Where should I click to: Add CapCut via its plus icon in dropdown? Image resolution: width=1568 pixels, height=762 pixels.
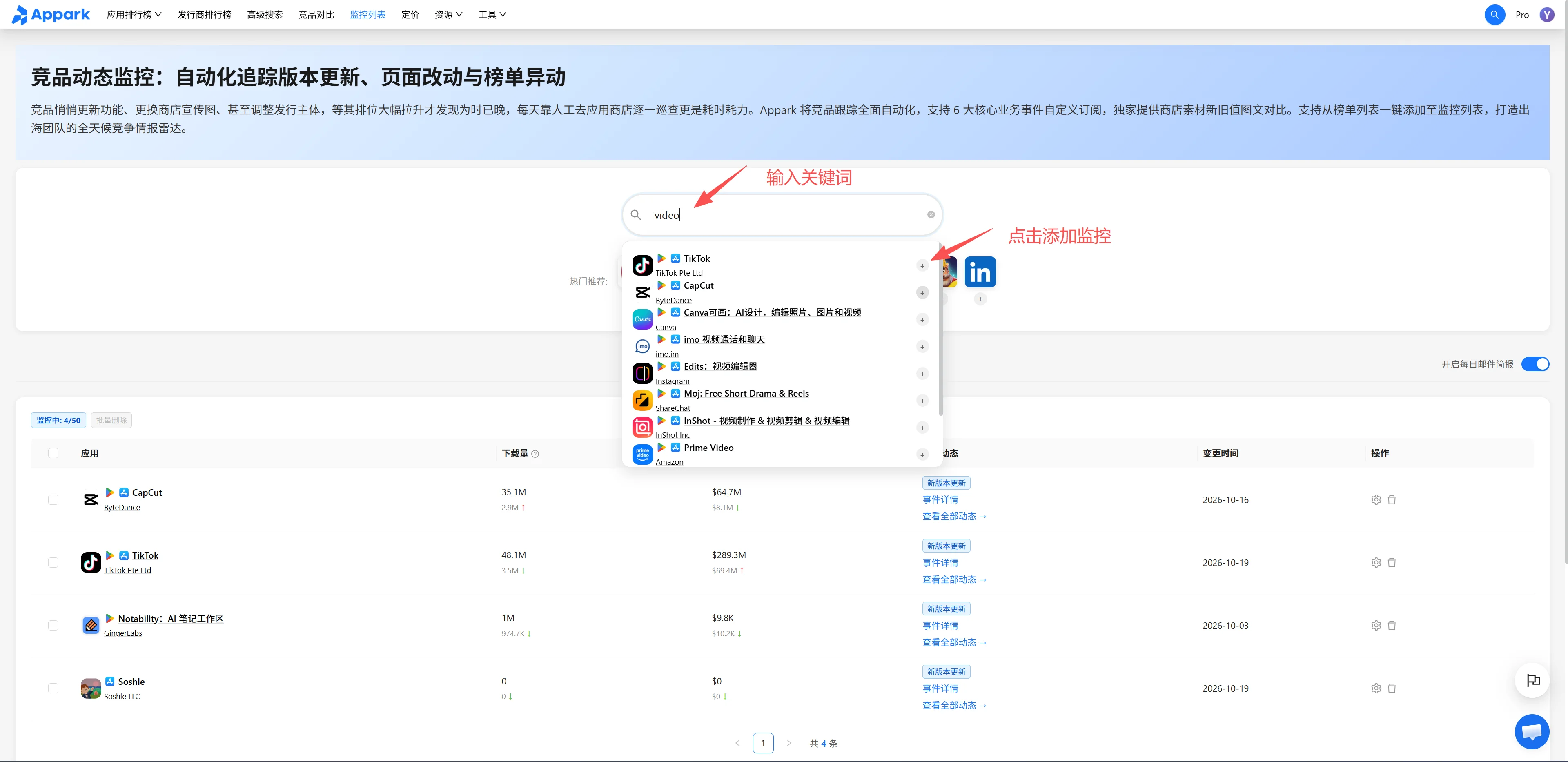pos(922,293)
